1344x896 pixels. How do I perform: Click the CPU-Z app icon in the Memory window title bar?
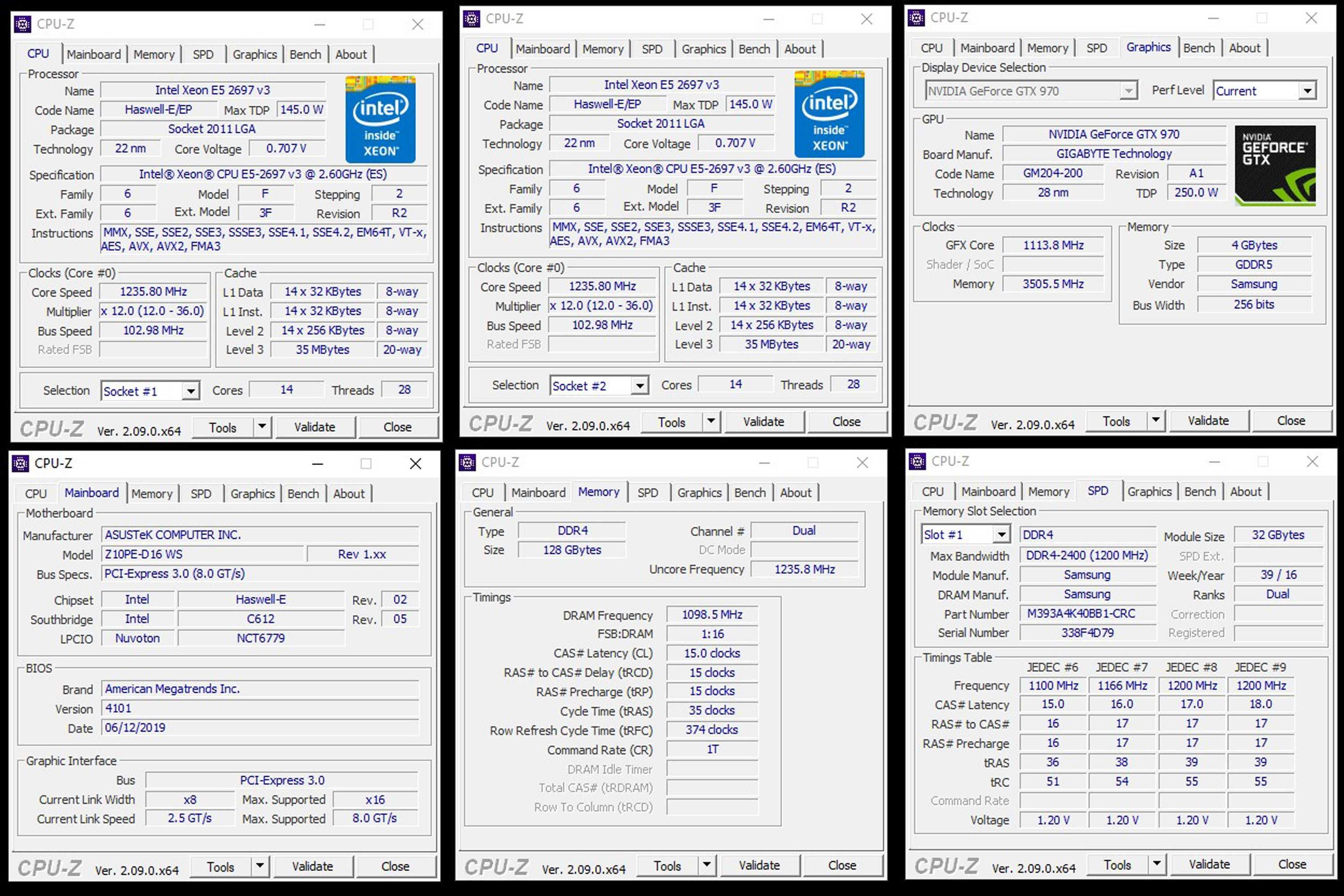467,462
